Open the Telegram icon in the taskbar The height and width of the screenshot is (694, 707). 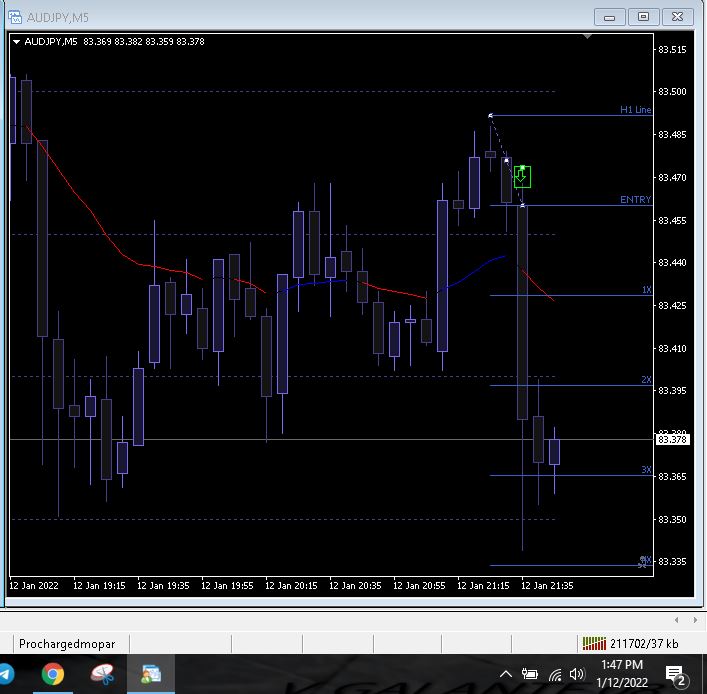[x=5, y=675]
